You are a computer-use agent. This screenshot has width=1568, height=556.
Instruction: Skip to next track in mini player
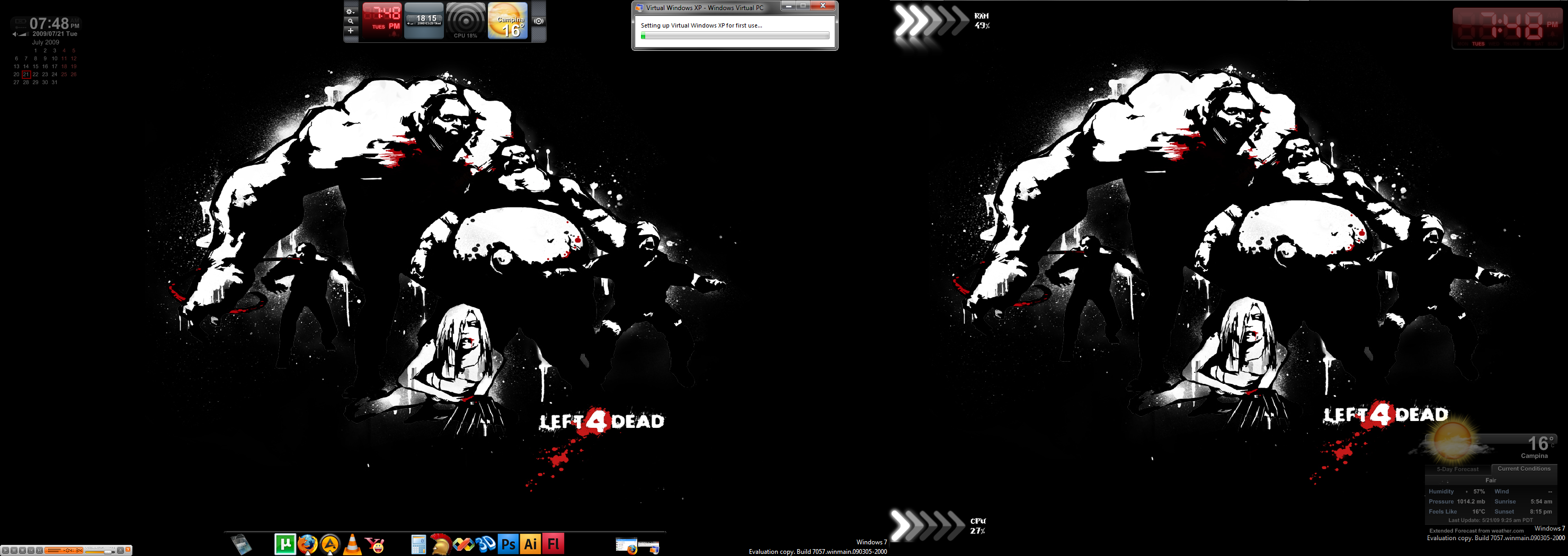40,551
